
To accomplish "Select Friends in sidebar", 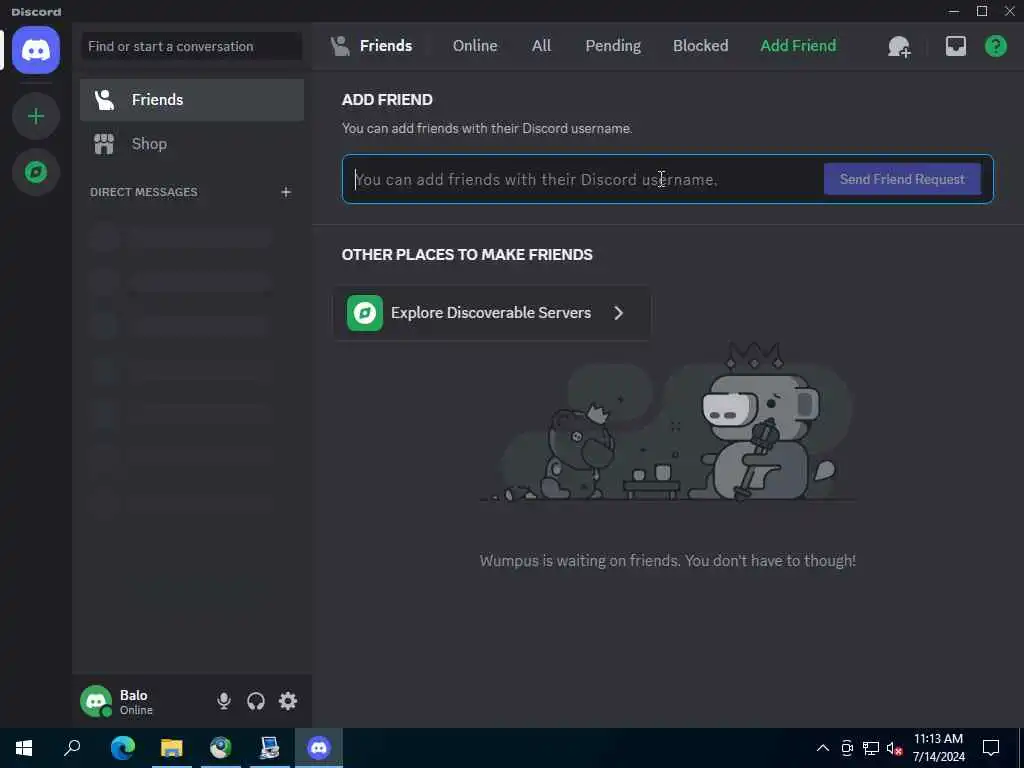I will pyautogui.click(x=192, y=100).
